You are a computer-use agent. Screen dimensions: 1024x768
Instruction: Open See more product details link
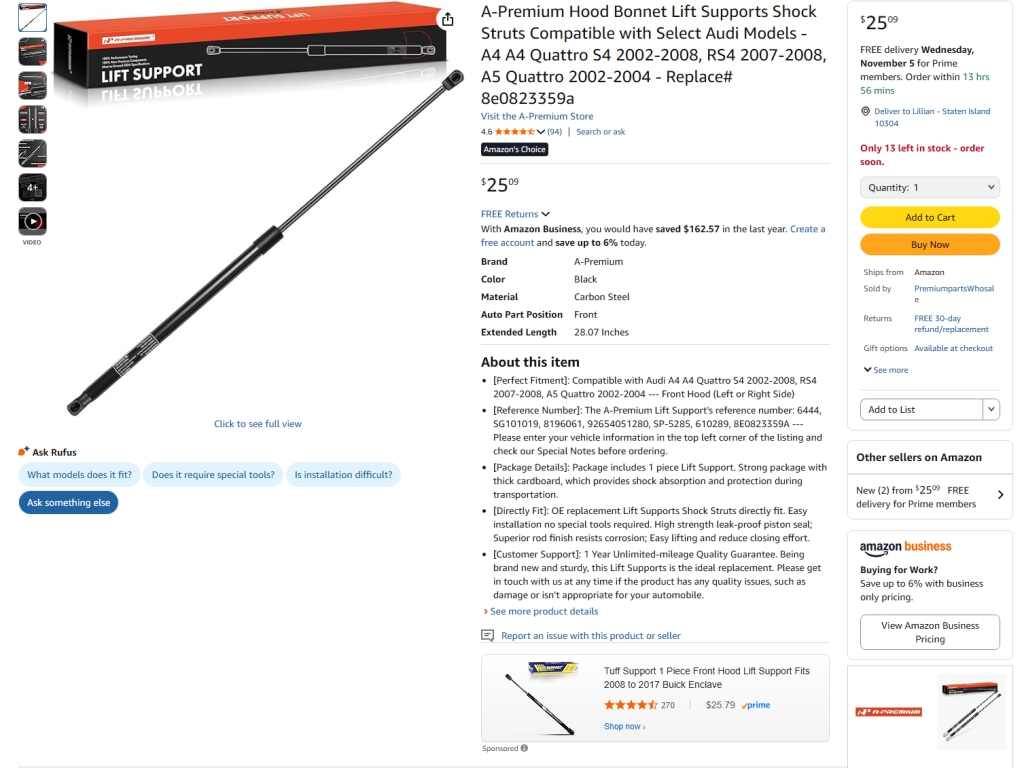coord(544,611)
